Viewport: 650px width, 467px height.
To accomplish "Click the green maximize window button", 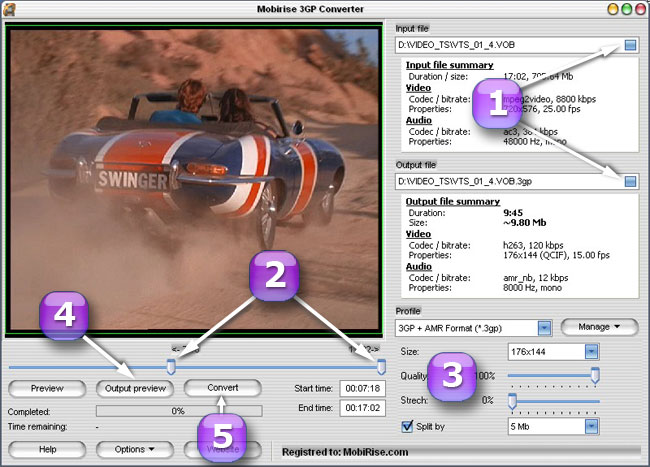I will pos(627,9).
